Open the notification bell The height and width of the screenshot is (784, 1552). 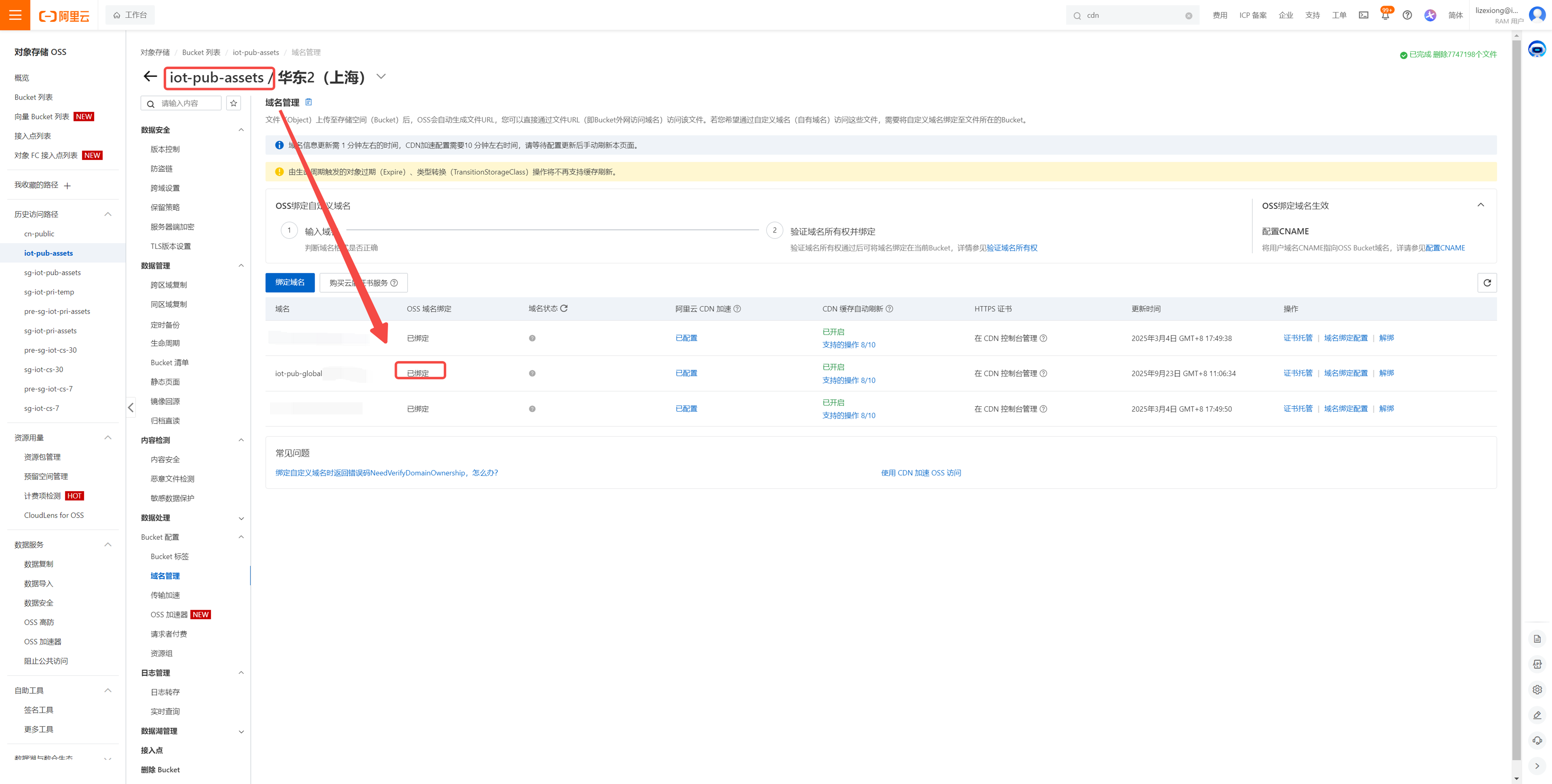[1385, 16]
